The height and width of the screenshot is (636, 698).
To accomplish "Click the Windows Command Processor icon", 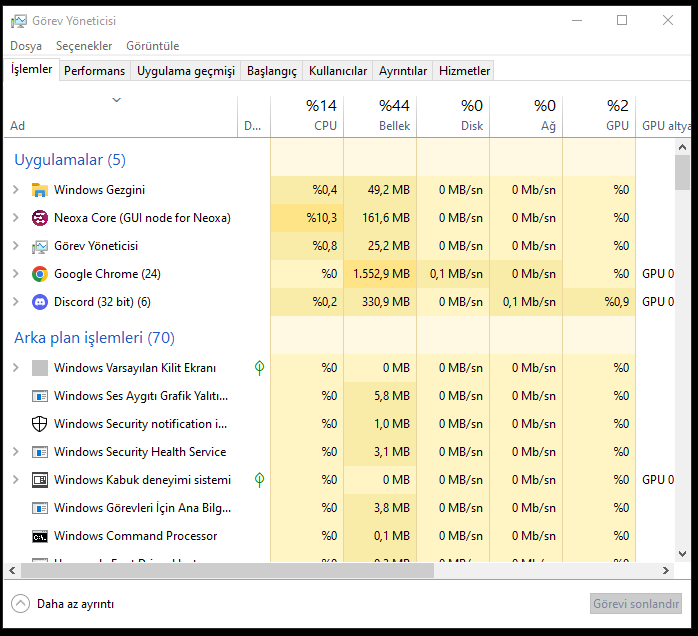I will [40, 536].
